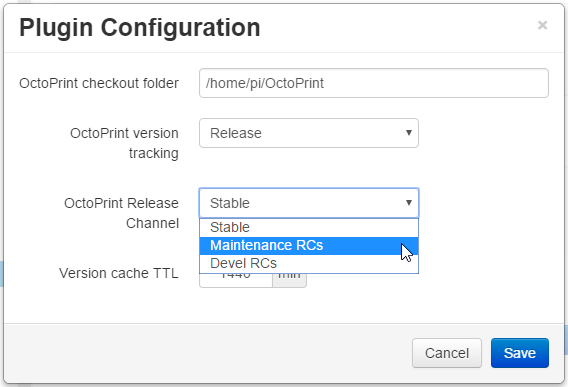Choose Stable in the release channel list
This screenshot has width=568, height=387.
pos(309,228)
